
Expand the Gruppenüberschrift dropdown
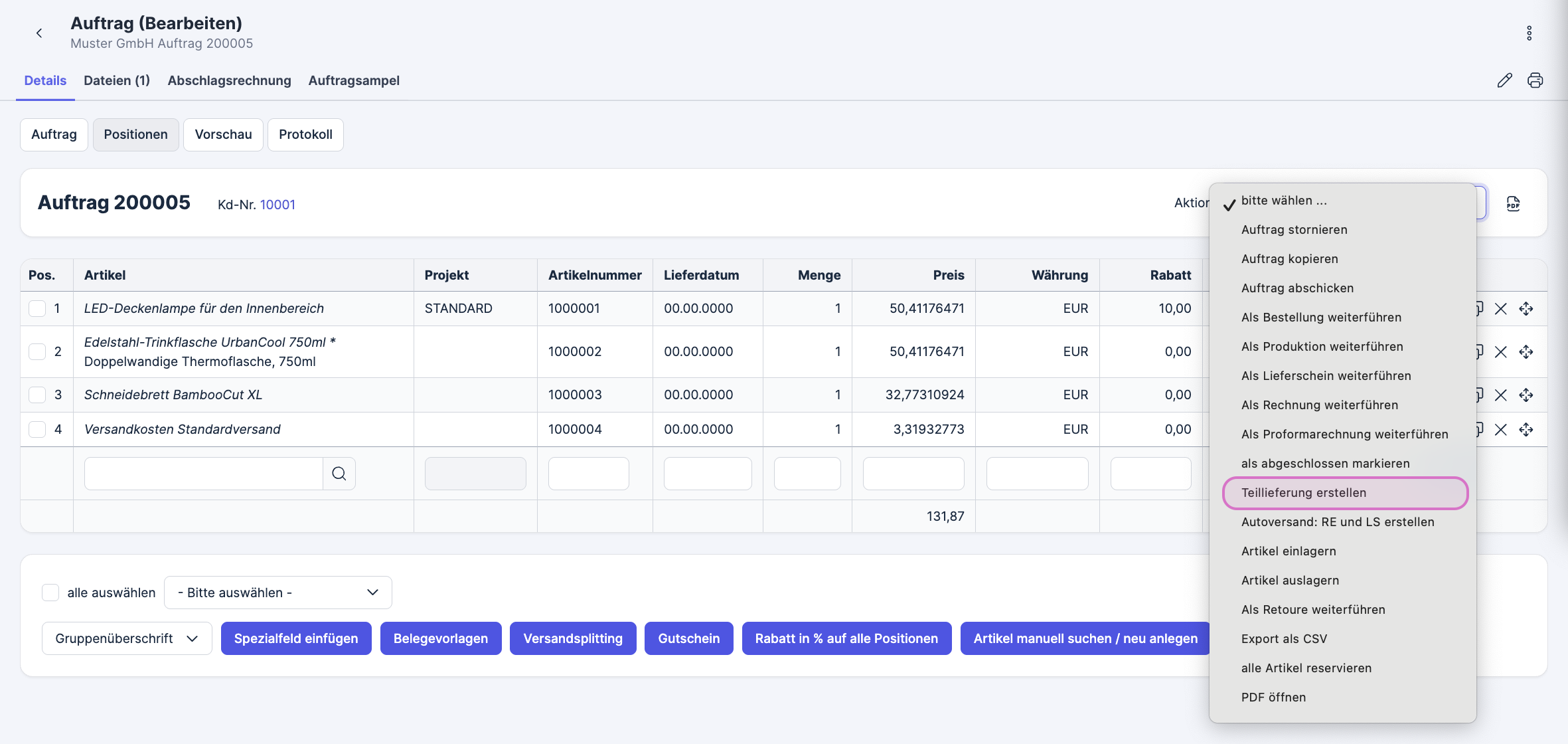pos(127,638)
